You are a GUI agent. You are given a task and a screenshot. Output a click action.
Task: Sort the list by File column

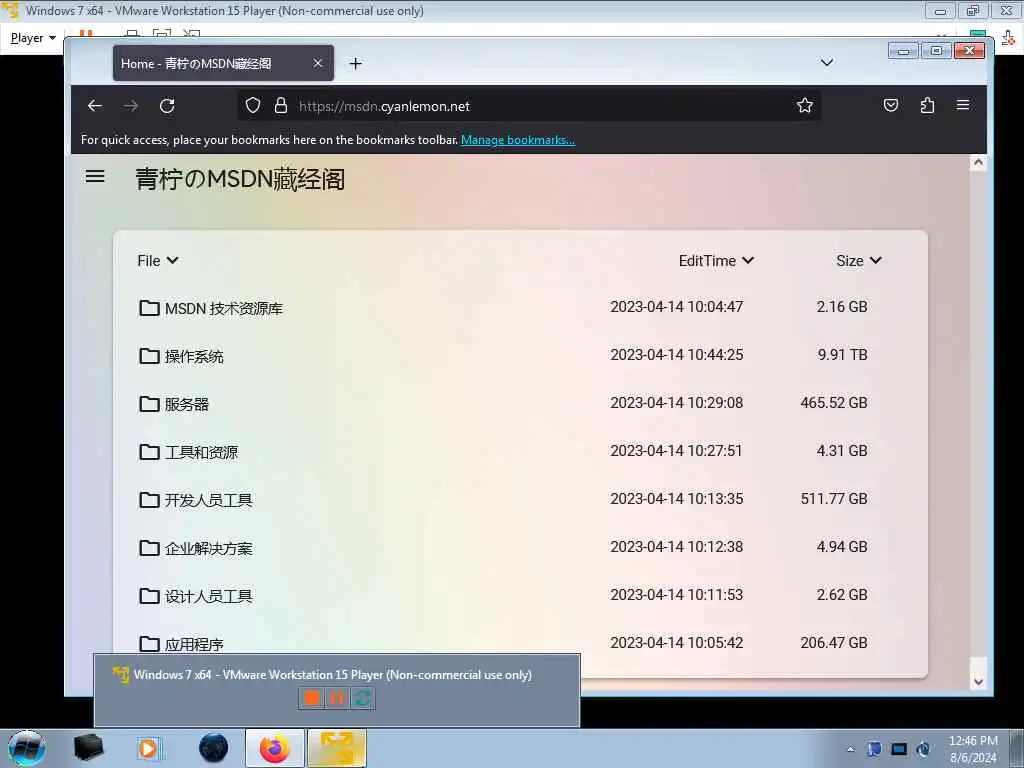[158, 261]
